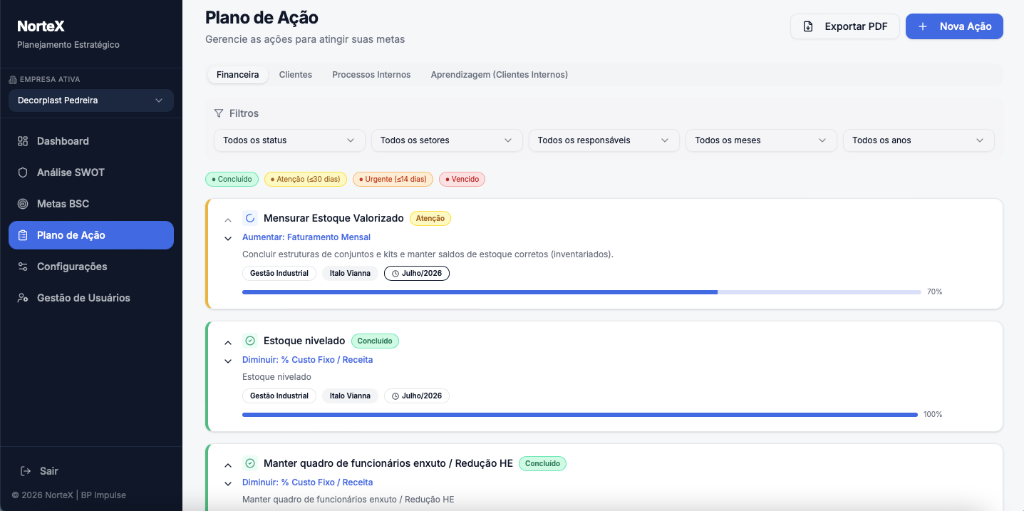Screen dimensions: 1024x511
Task: Click up chevron on Estoque nivelado card
Action: point(228,342)
